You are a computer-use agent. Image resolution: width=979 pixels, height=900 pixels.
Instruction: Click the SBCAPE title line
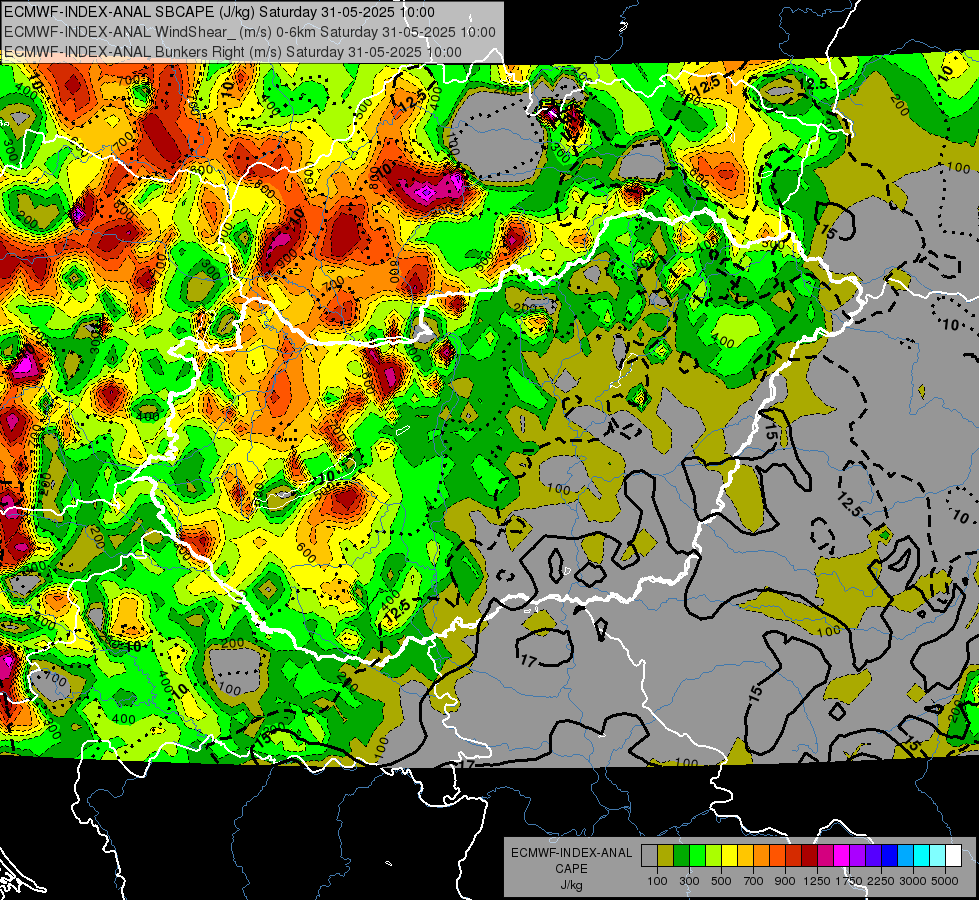tap(219, 12)
